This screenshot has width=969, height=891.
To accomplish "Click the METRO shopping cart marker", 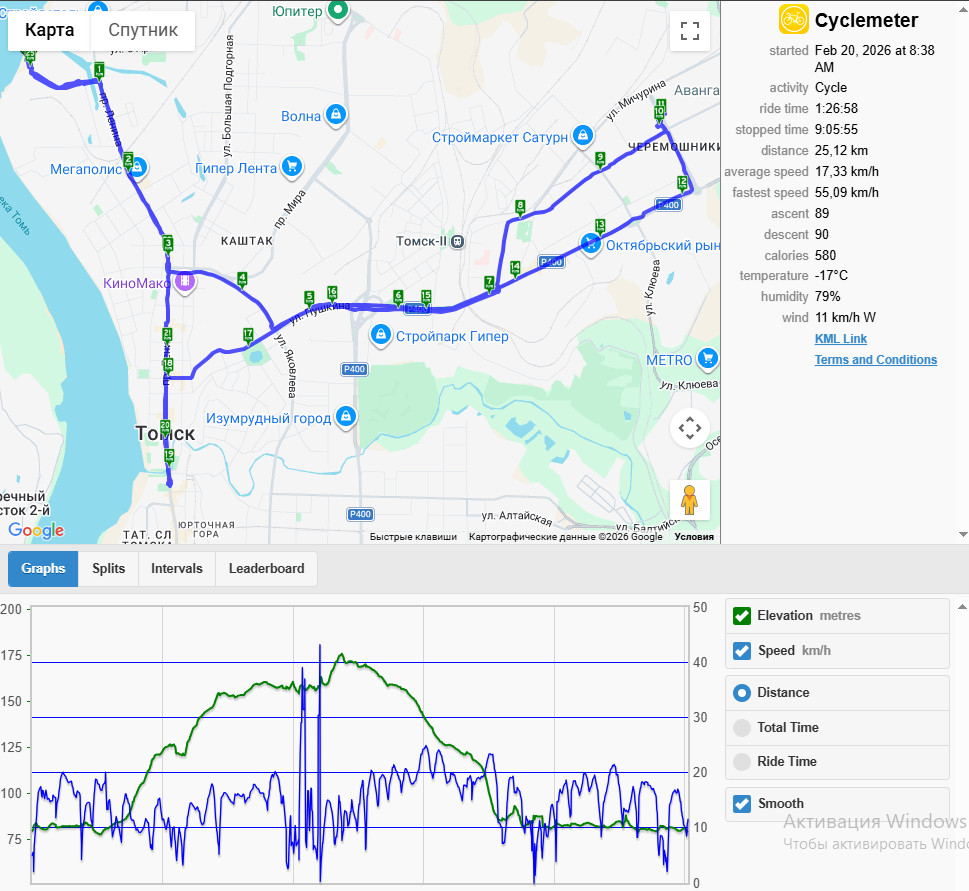I will tap(708, 358).
